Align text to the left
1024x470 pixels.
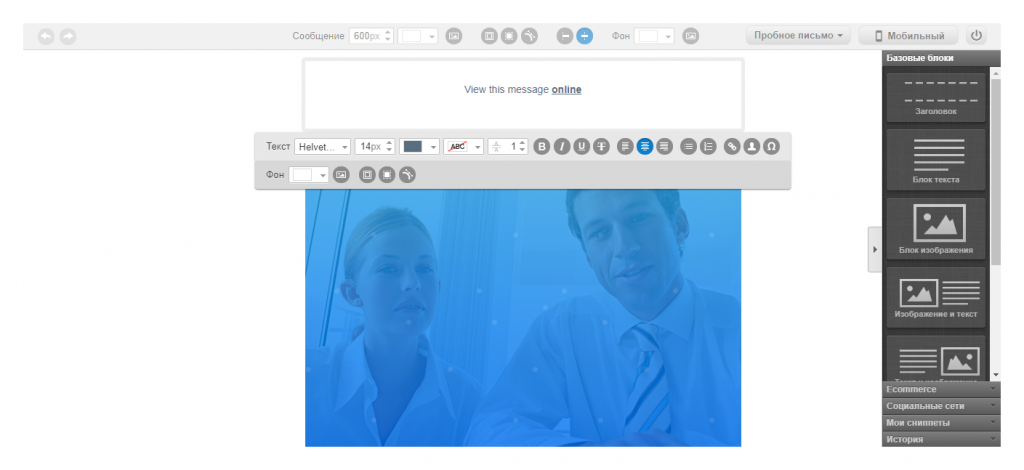(x=626, y=146)
